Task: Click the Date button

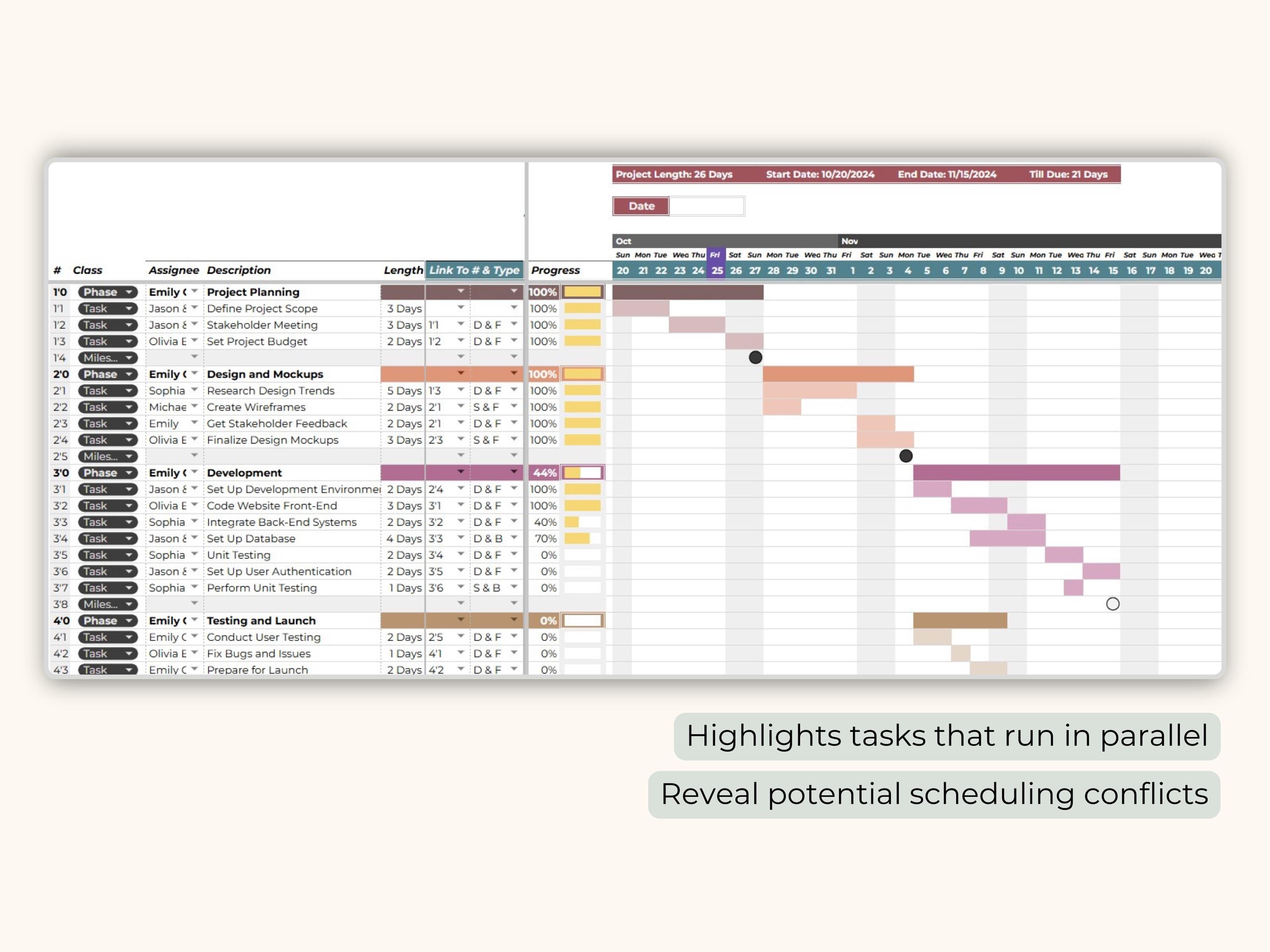Action: point(640,206)
